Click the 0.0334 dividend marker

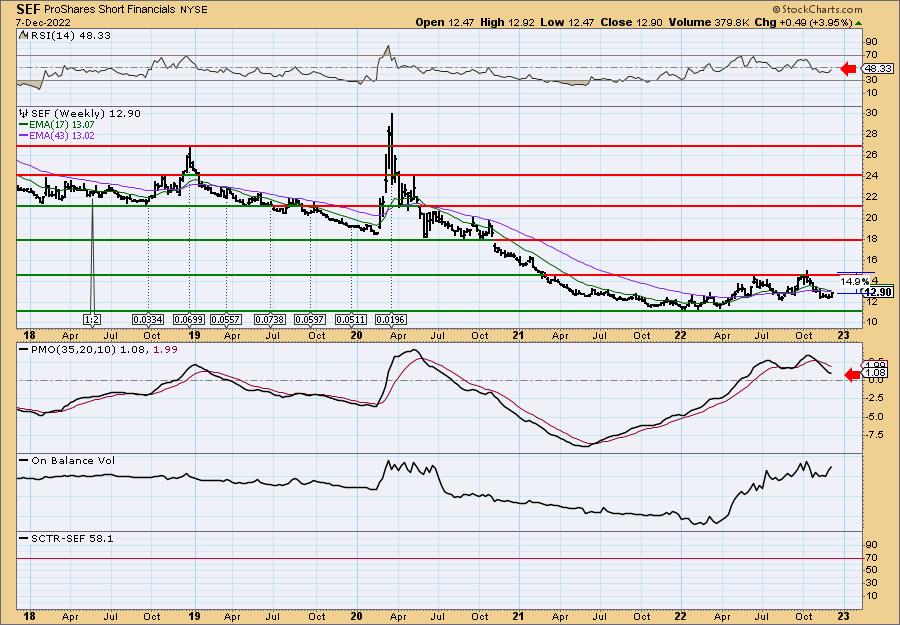tap(148, 319)
